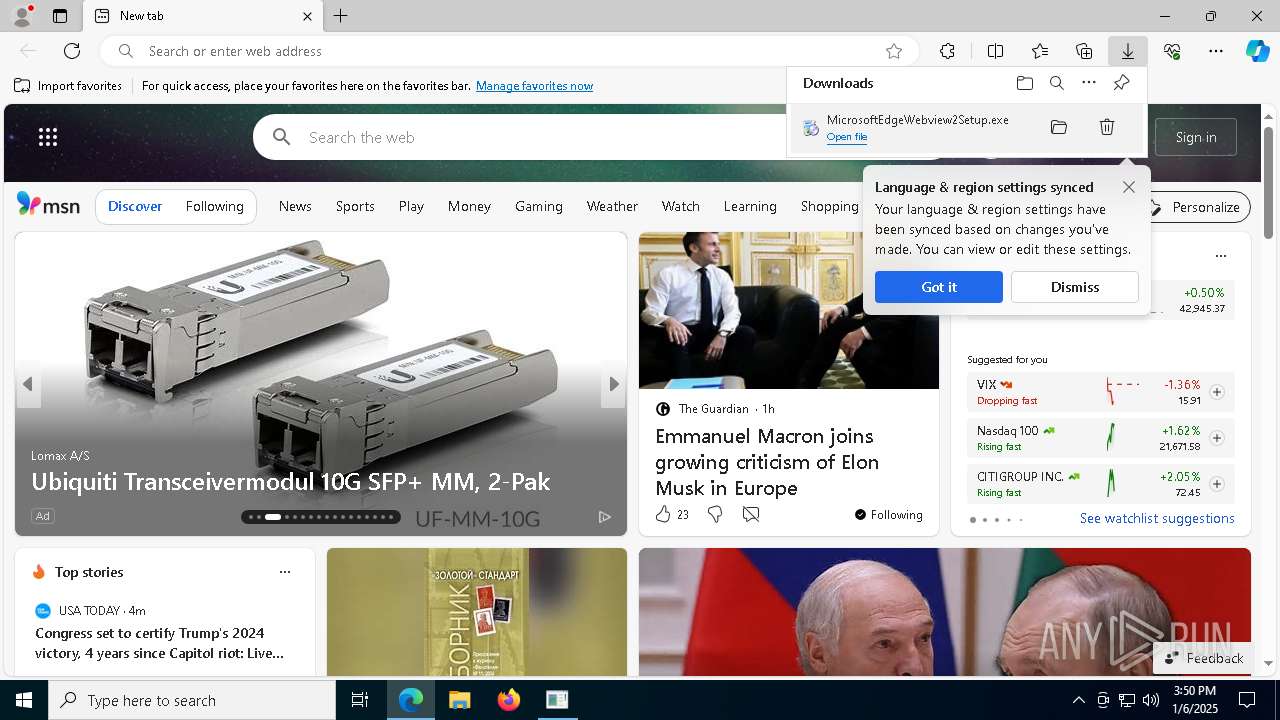Click the page vertical scrollbar thumb

[1269, 183]
